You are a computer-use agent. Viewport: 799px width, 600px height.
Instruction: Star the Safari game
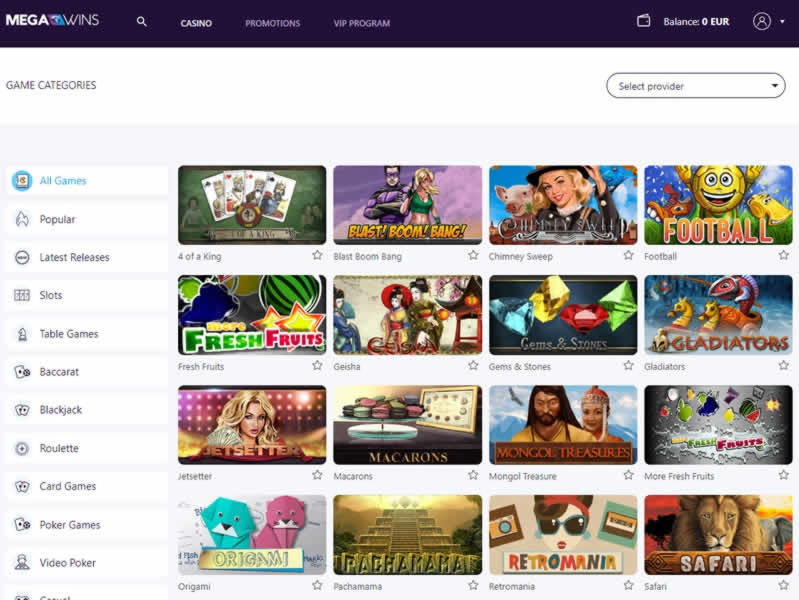pos(784,585)
